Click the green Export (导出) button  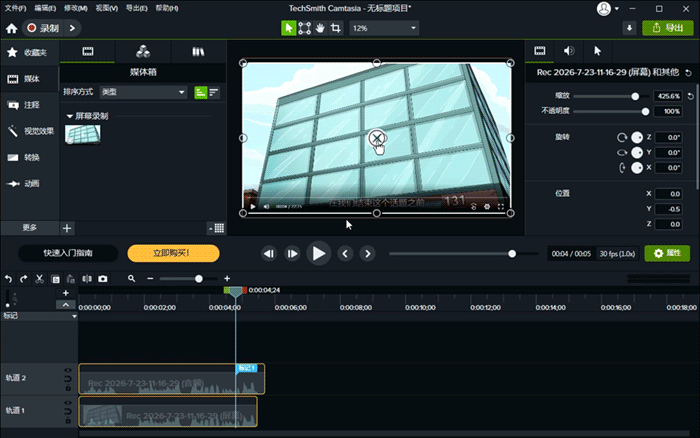[668, 28]
